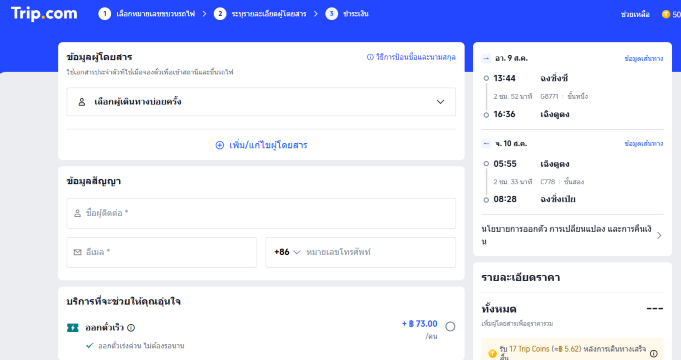Open the +86 country code dropdown
681x360 pixels.
(287, 252)
